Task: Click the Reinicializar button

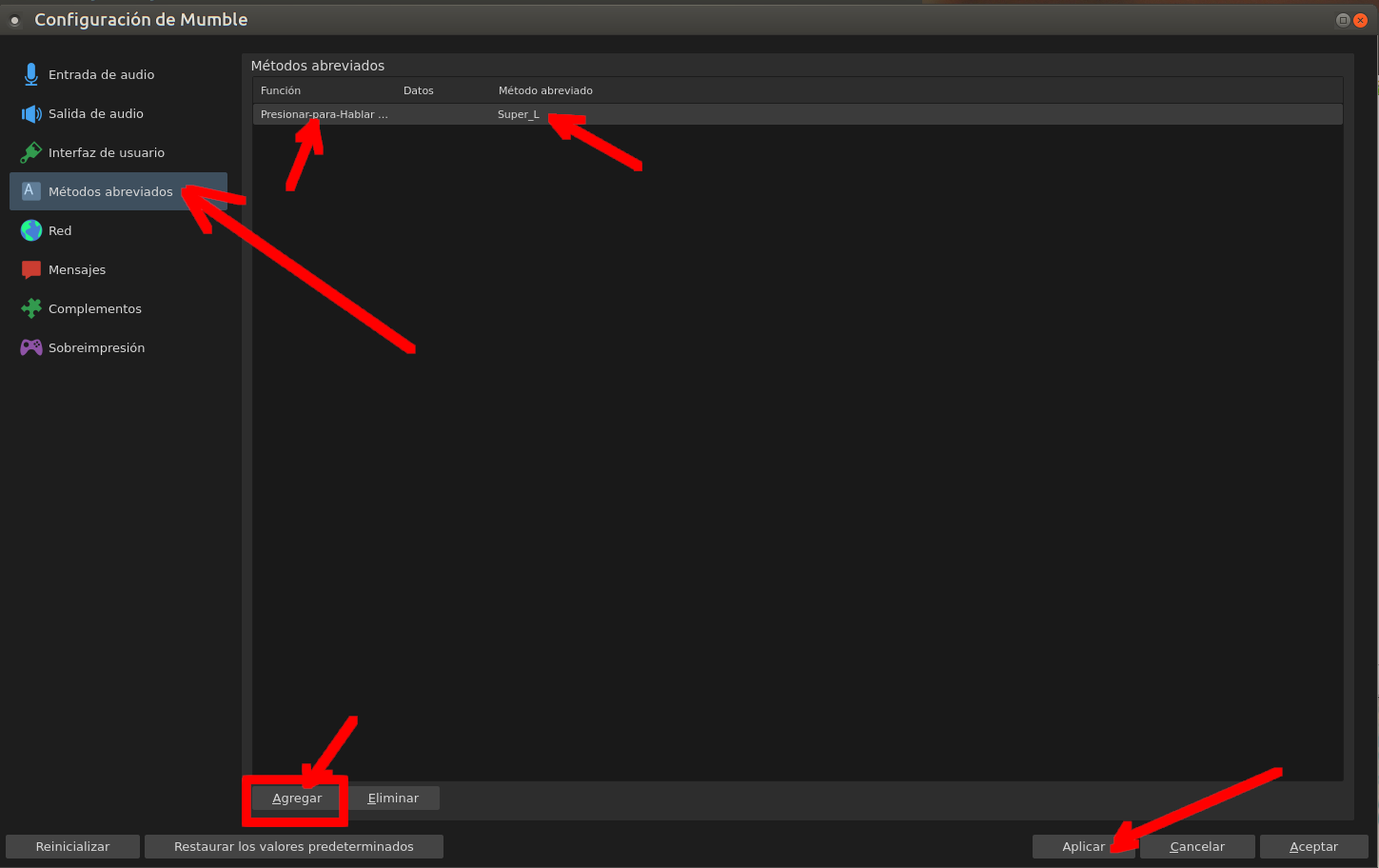Action: pyautogui.click(x=72, y=846)
